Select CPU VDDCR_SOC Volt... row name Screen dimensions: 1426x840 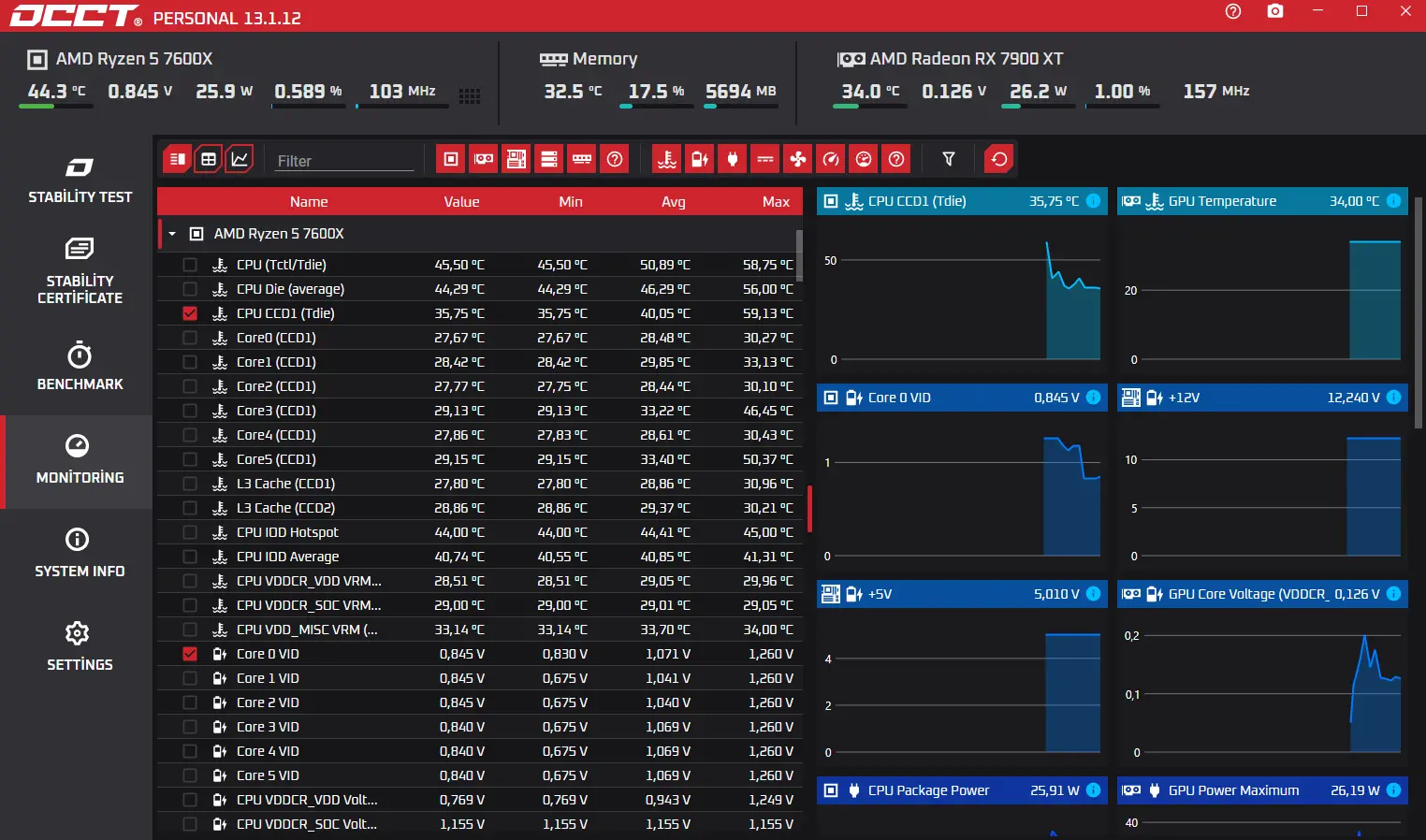point(307,824)
